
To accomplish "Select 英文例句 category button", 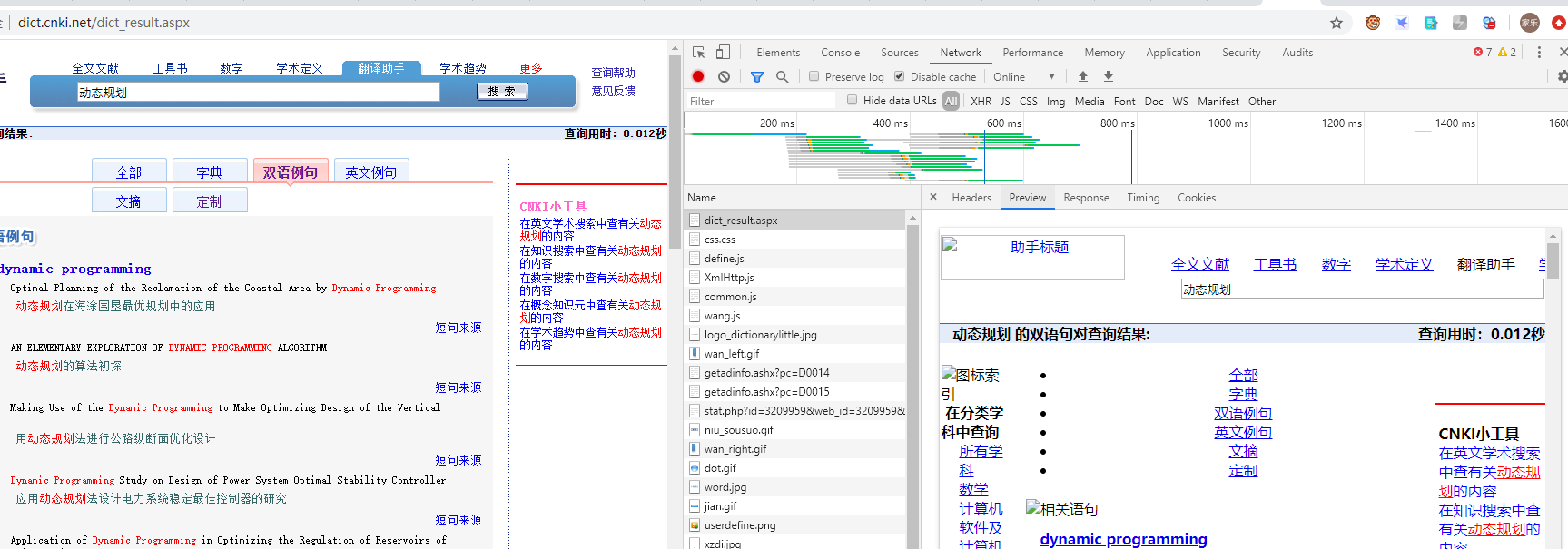I will (371, 172).
